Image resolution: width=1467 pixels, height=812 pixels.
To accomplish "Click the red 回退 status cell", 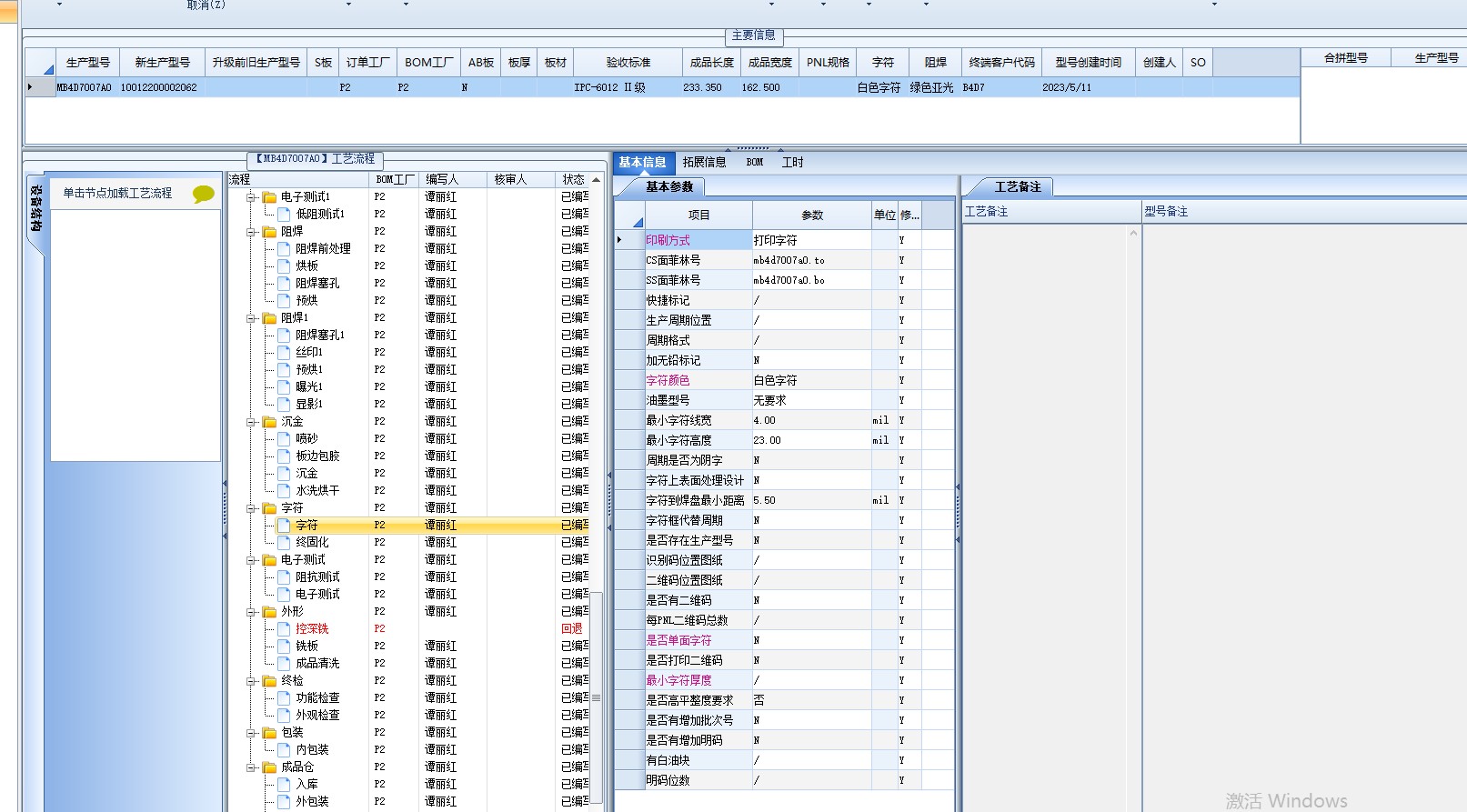I will [572, 628].
